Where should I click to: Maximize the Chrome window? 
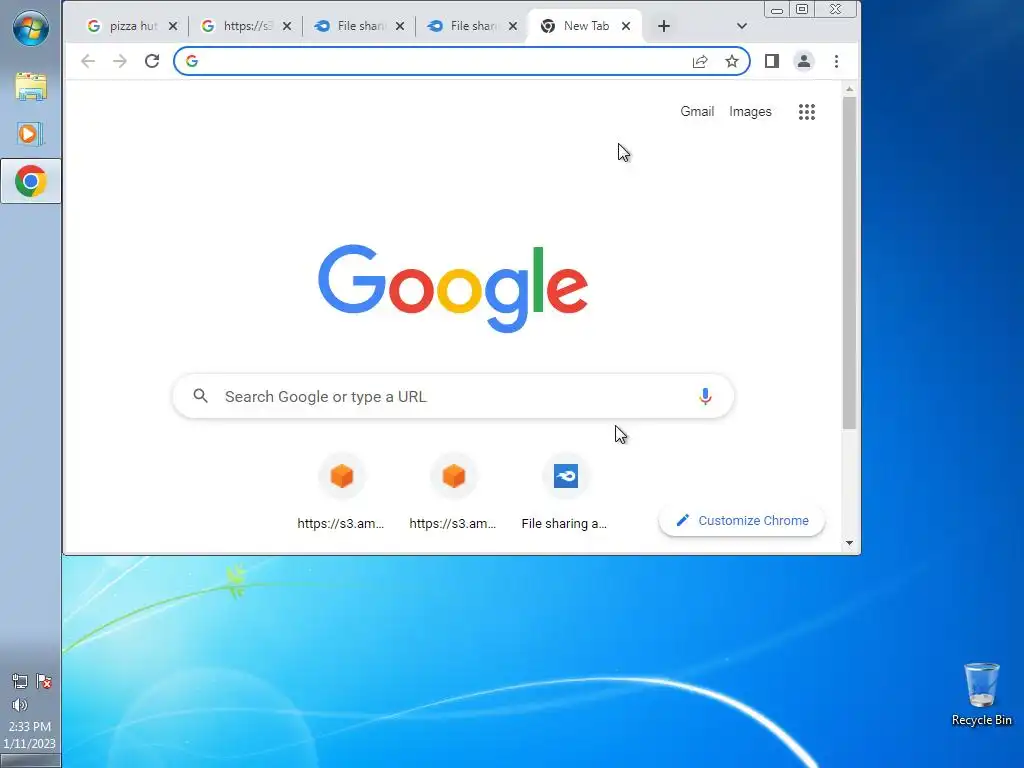click(802, 9)
